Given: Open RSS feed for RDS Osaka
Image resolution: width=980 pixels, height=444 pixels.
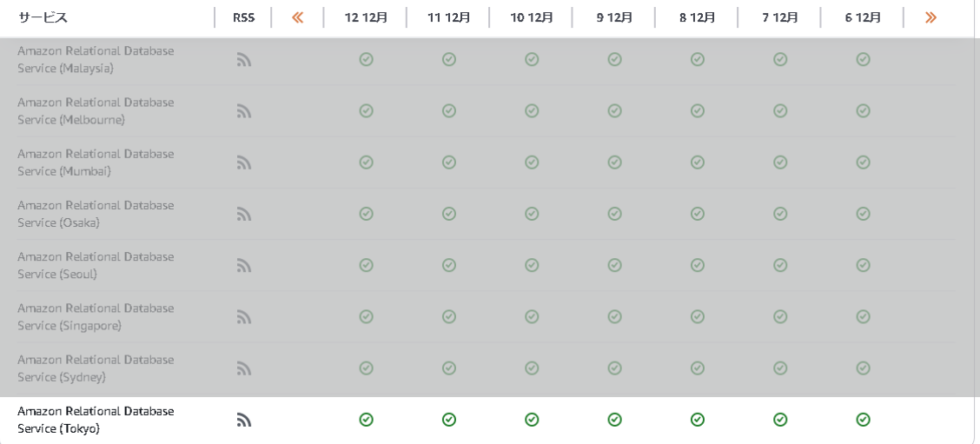Looking at the screenshot, I should tap(244, 214).
